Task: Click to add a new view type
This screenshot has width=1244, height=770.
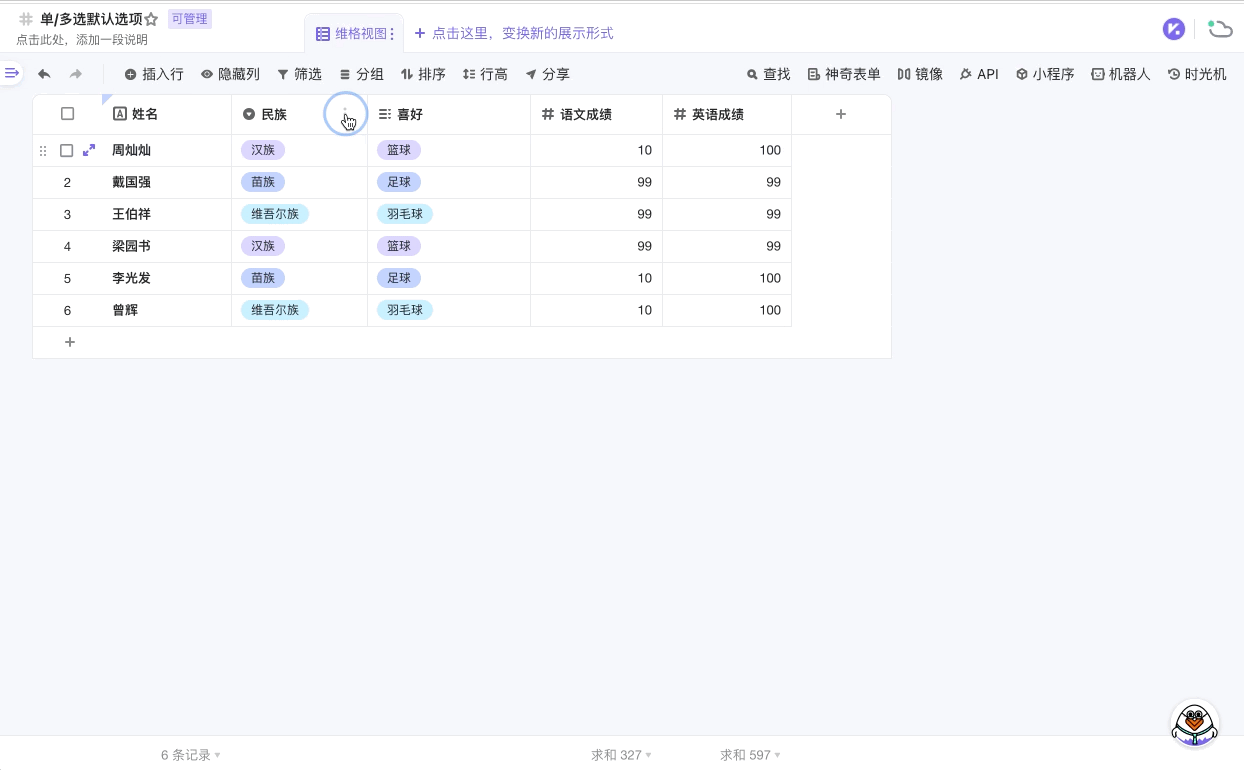Action: point(513,33)
